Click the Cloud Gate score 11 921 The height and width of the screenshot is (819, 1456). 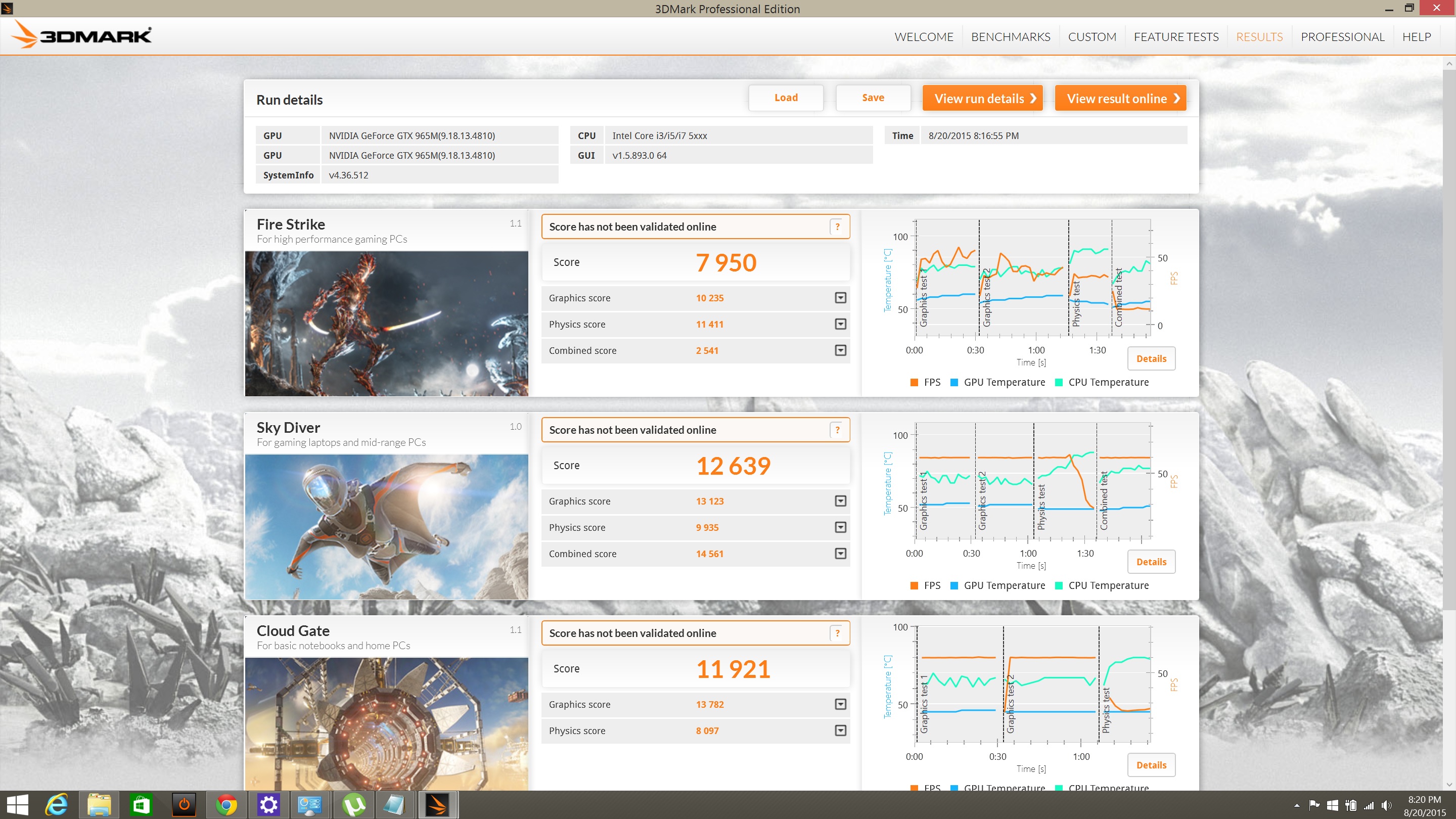[x=733, y=669]
